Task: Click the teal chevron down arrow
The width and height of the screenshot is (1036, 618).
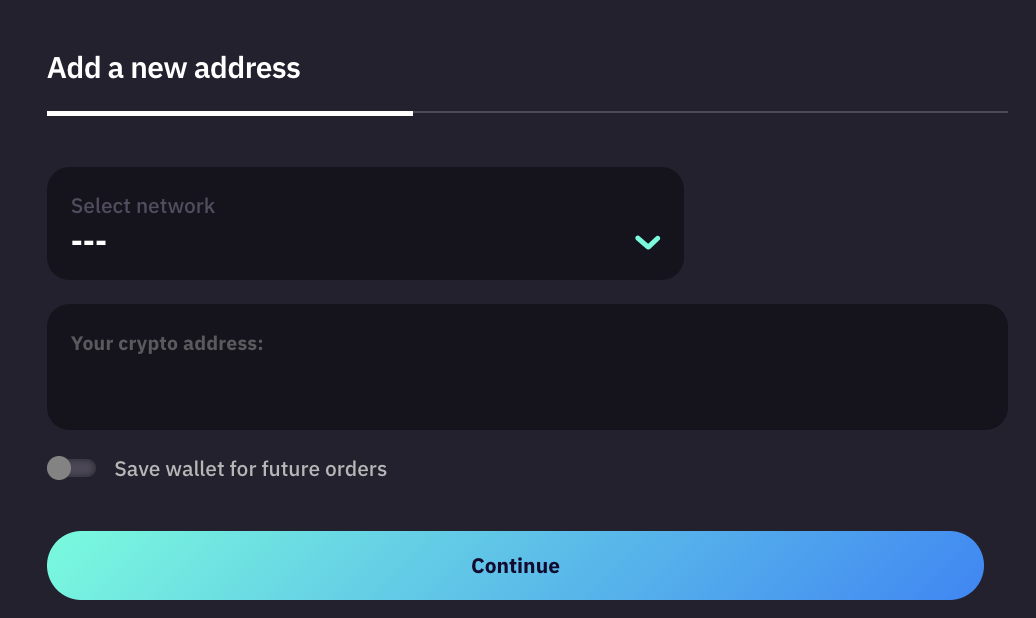Action: coord(648,242)
